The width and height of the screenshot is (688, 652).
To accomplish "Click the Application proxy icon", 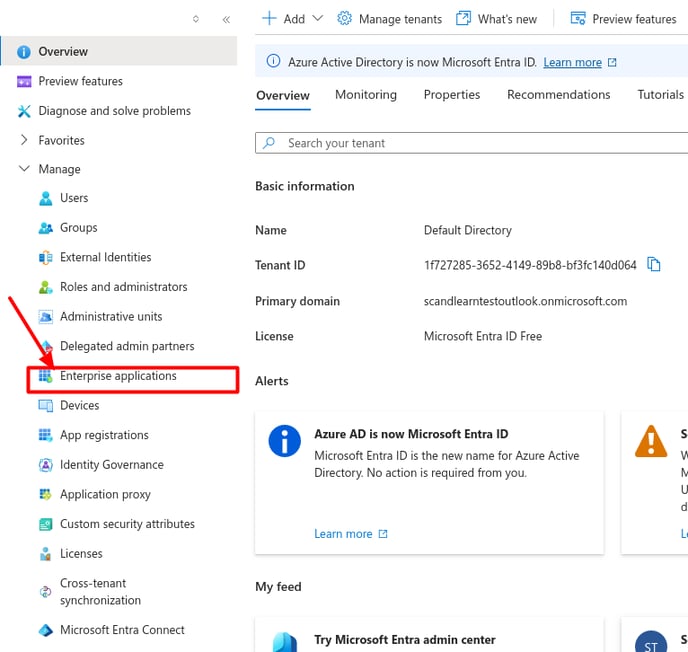I will (x=45, y=494).
